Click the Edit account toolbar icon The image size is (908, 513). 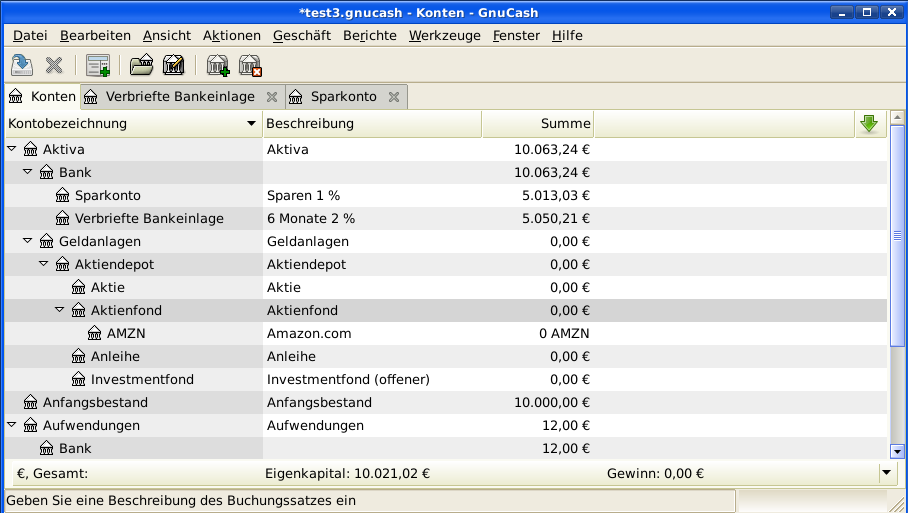174,66
